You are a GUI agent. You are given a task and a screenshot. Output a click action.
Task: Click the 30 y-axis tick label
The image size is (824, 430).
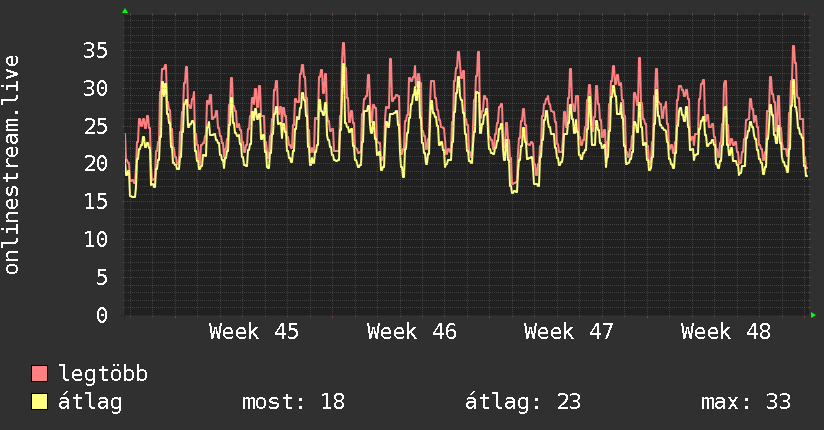pyautogui.click(x=95, y=88)
